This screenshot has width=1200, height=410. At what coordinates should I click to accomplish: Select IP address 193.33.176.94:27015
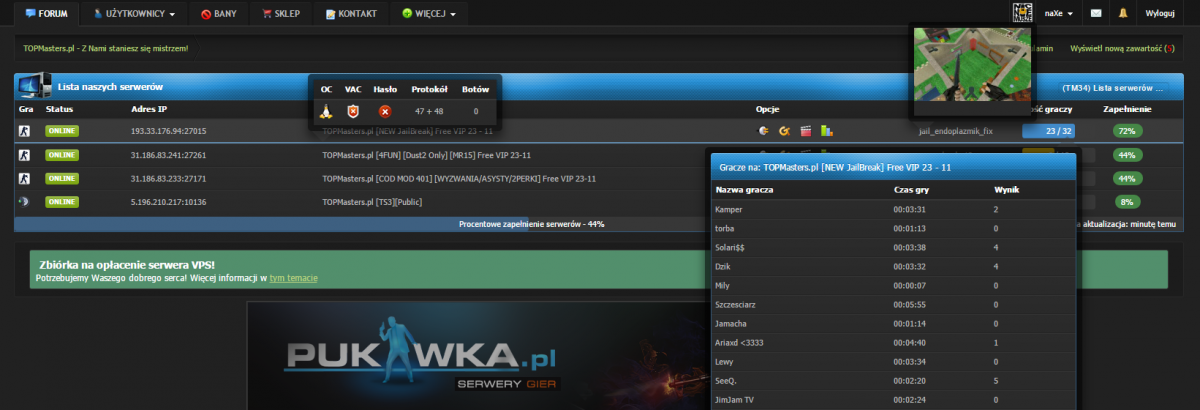pos(169,130)
